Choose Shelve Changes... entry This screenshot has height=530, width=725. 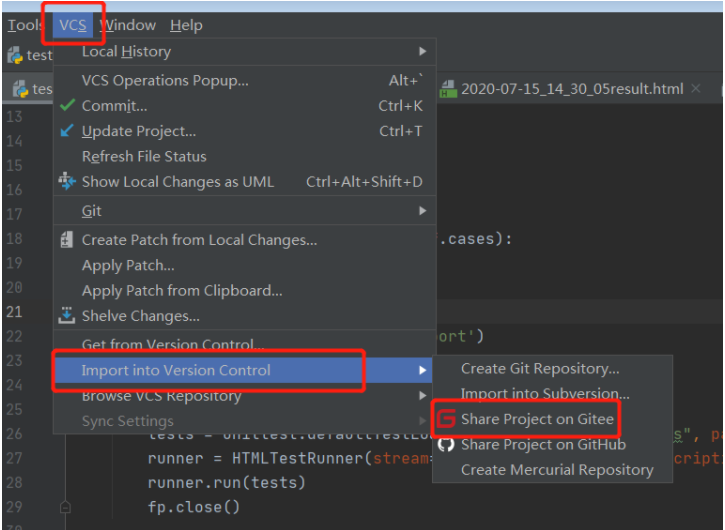(x=245, y=316)
